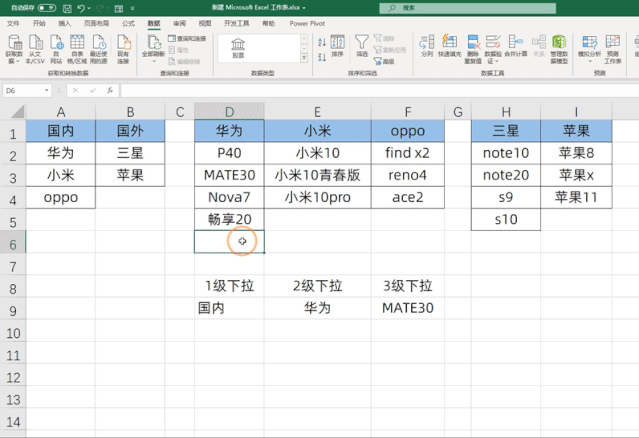Select cell containing 小米10青春版
This screenshot has width=639, height=438.
coord(317,175)
